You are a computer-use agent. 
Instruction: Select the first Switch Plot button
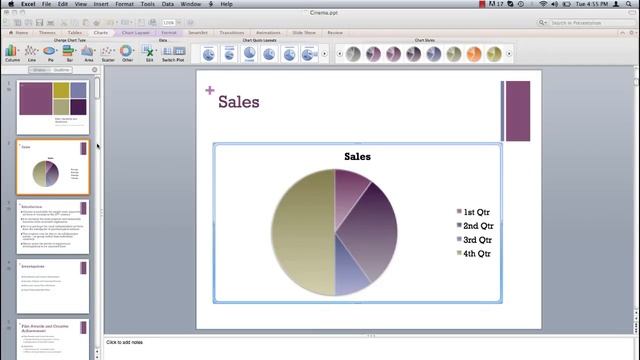tap(167, 51)
